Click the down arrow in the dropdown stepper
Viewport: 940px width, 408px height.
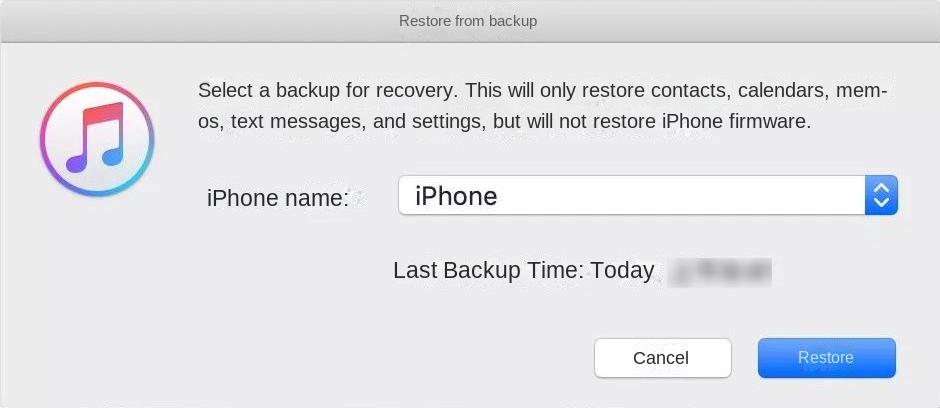[x=881, y=203]
